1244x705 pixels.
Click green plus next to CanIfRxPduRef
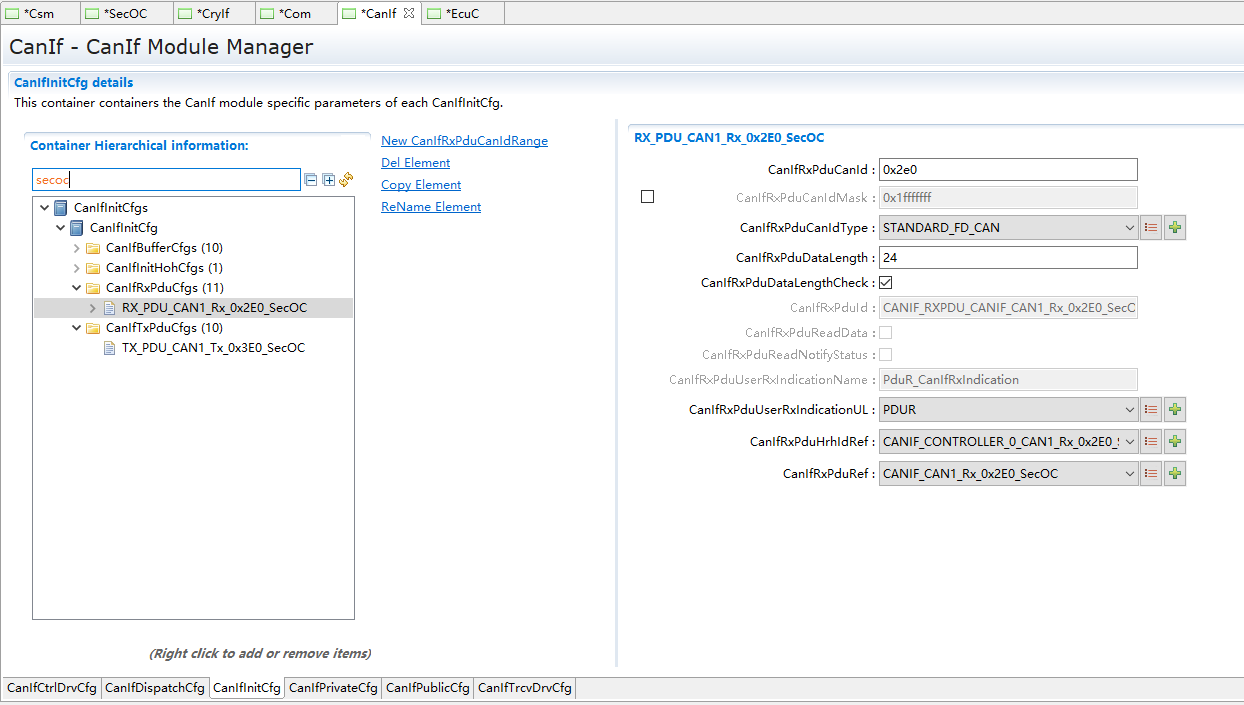tap(1175, 474)
